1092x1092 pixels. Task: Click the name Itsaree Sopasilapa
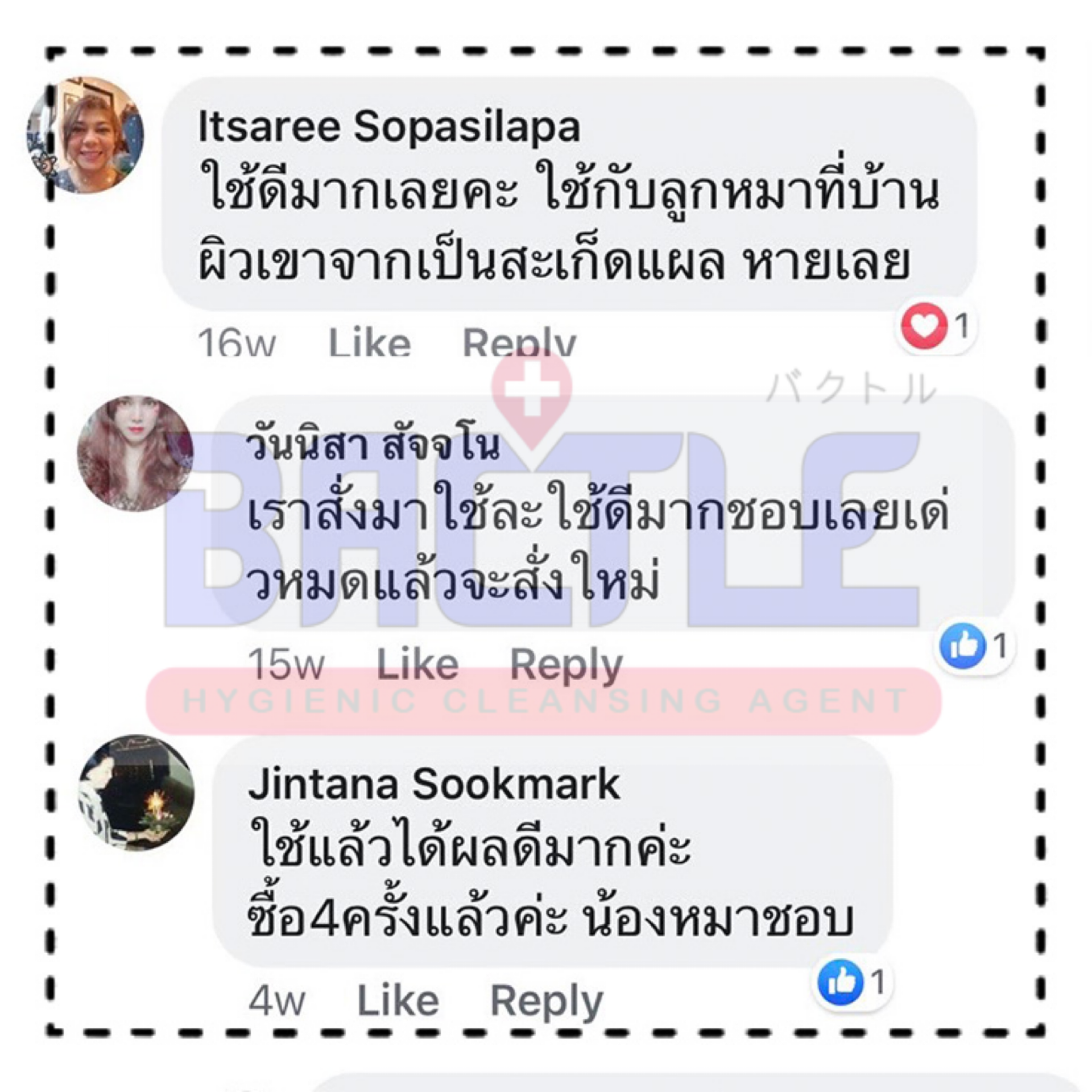coord(389,126)
